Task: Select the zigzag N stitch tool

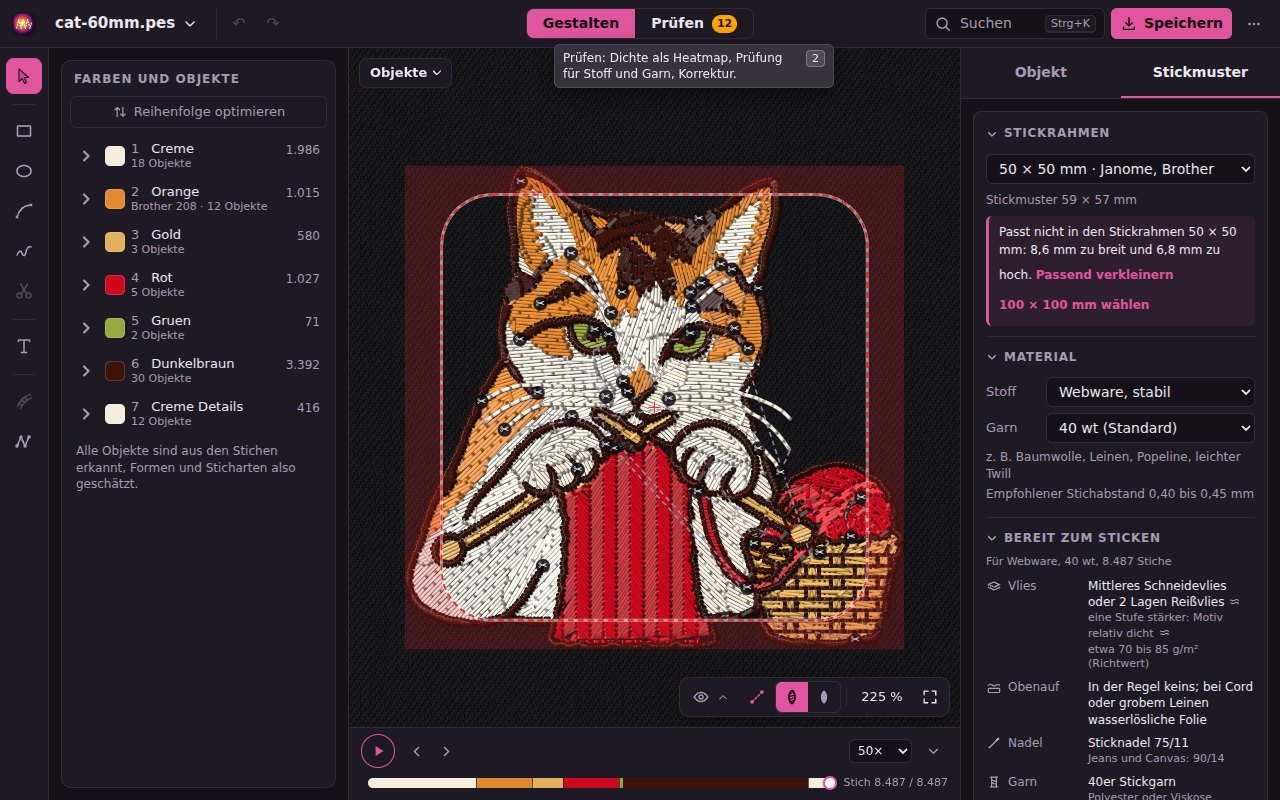Action: (24, 441)
